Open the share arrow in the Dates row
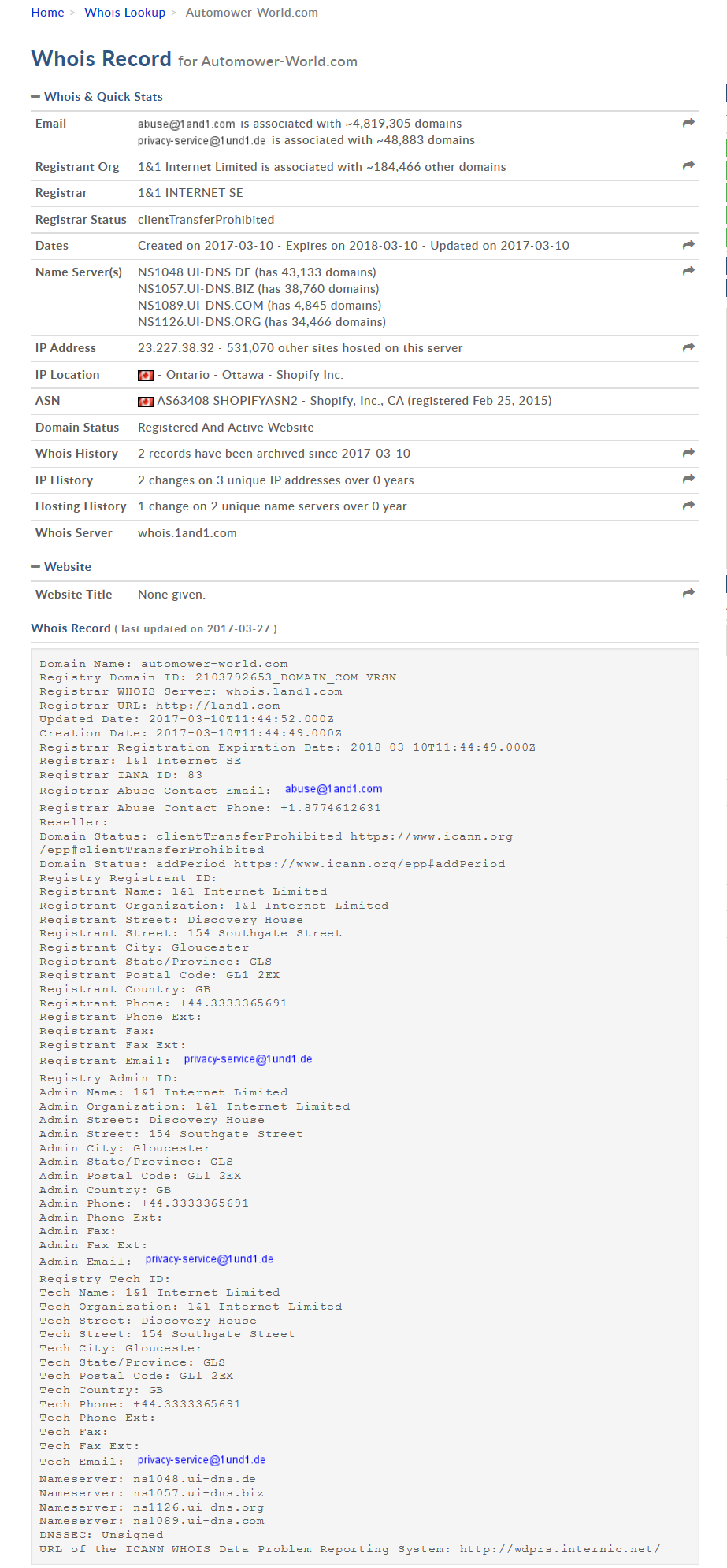Image resolution: width=727 pixels, height=1568 pixels. (x=688, y=245)
